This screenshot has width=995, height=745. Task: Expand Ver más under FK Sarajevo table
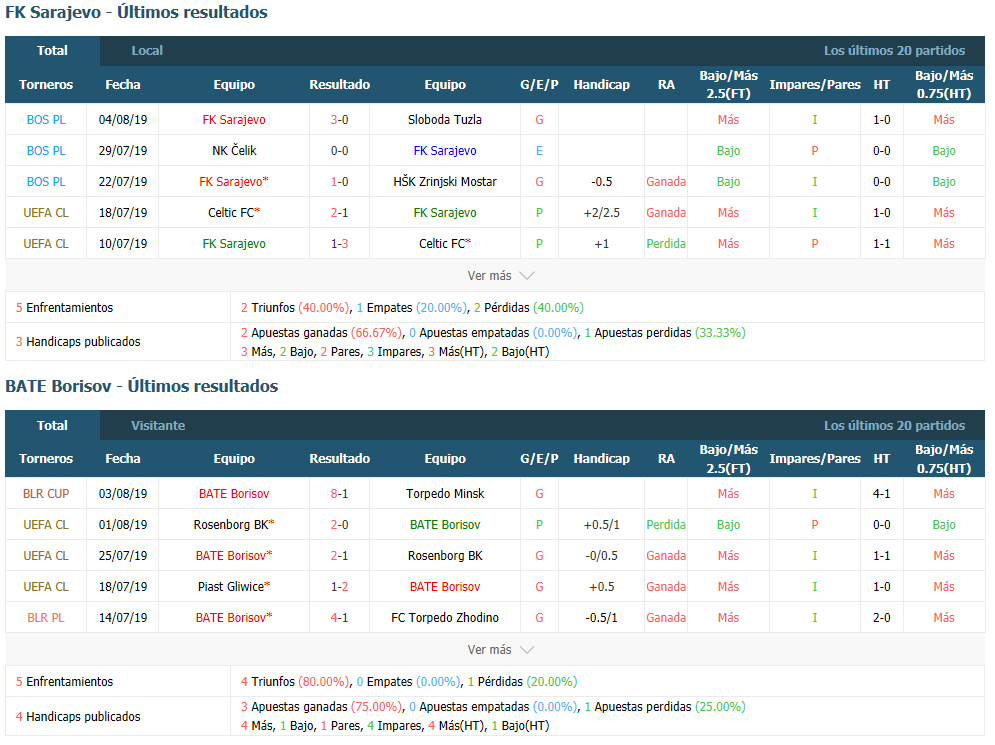[x=501, y=276]
